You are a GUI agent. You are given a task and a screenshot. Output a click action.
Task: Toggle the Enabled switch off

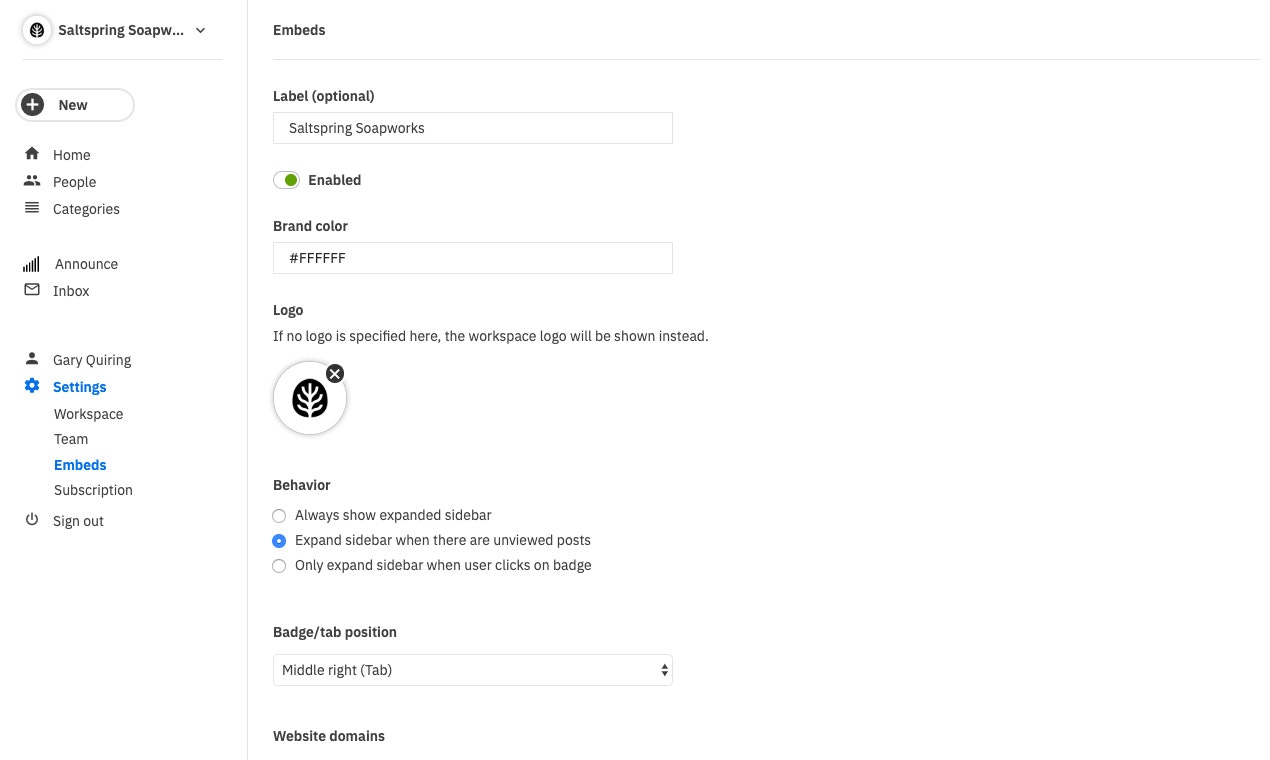pyautogui.click(x=286, y=180)
